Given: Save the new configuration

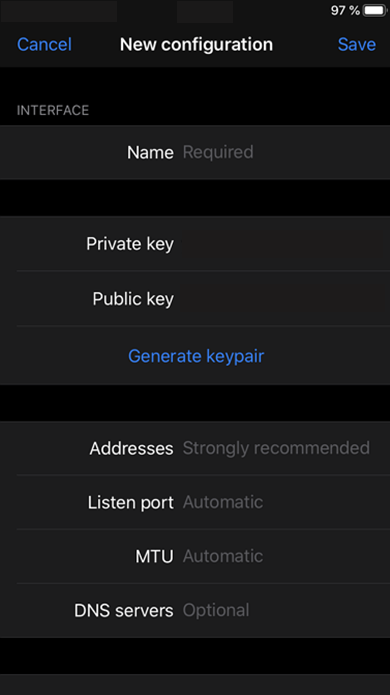Looking at the screenshot, I should 357,44.
